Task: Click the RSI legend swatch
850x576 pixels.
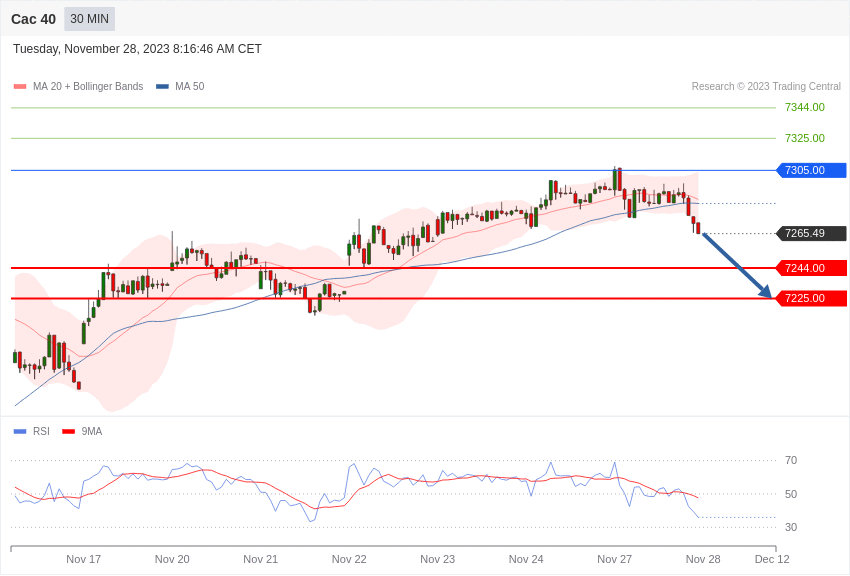Action: point(20,431)
